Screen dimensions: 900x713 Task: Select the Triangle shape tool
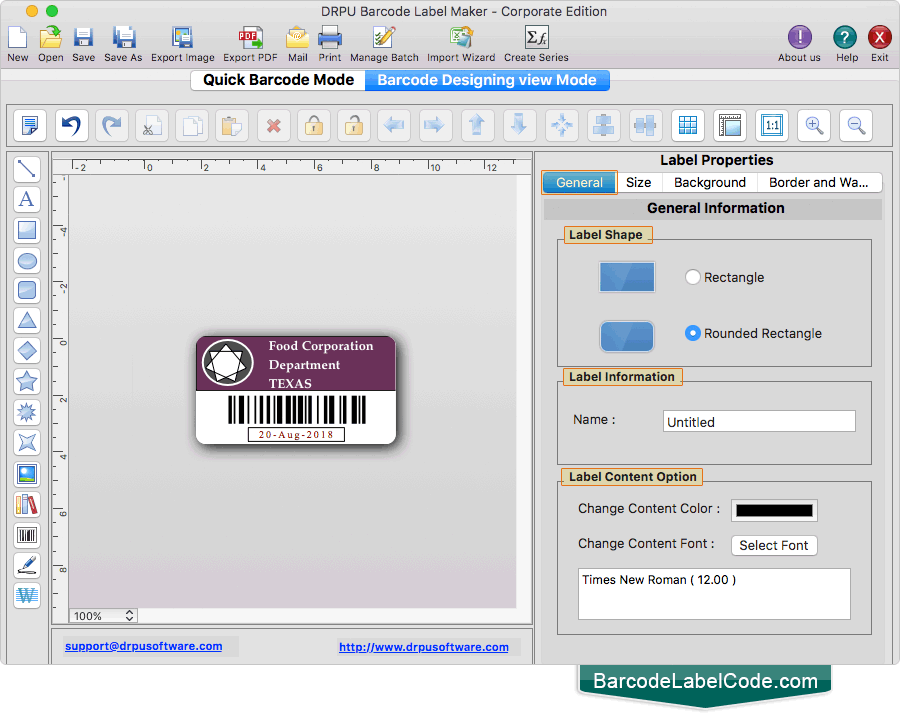(27, 320)
